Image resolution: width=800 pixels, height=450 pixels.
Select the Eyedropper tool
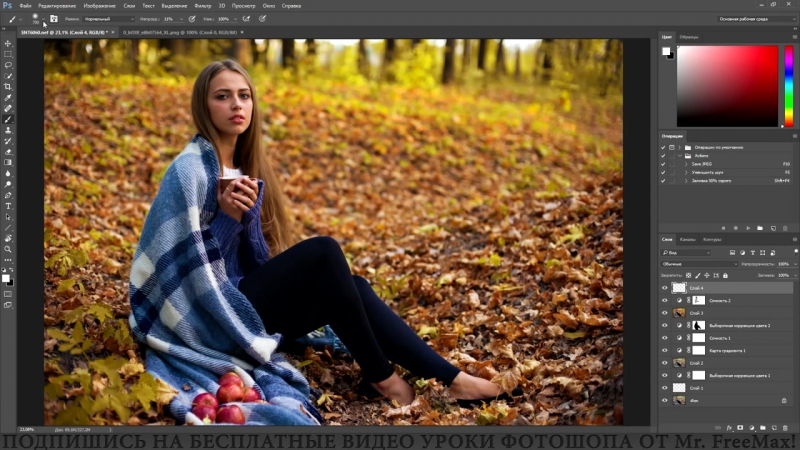click(8, 97)
